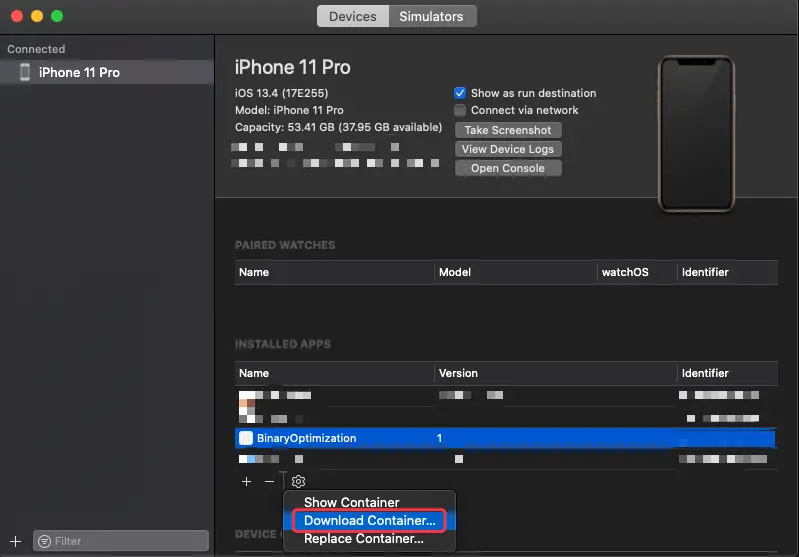799x557 pixels.
Task: Click the plus icon to add an app
Action: 247,481
